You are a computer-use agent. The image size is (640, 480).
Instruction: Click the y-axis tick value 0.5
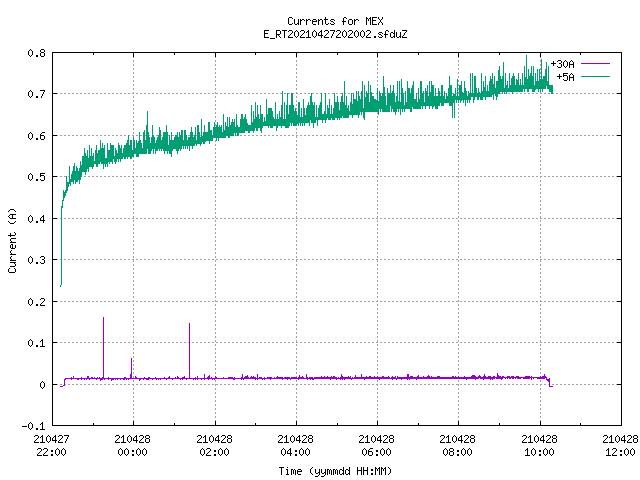[36, 177]
